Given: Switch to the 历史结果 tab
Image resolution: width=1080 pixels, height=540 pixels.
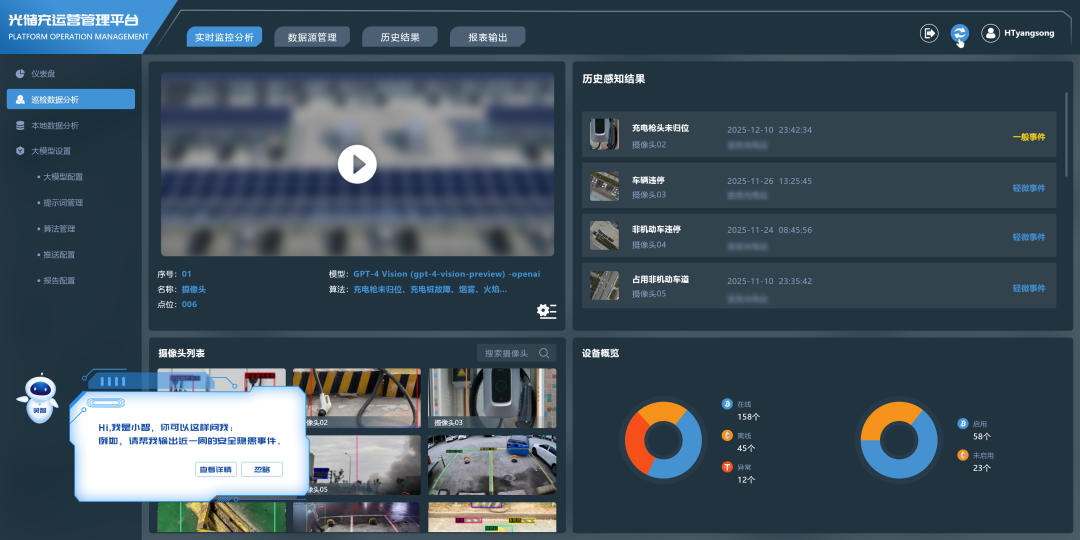Looking at the screenshot, I should (399, 37).
